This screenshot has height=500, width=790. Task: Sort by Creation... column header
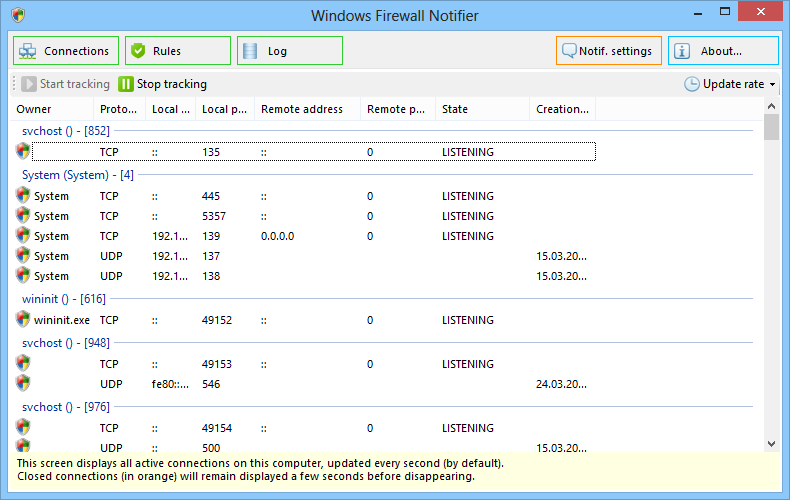click(x=562, y=109)
